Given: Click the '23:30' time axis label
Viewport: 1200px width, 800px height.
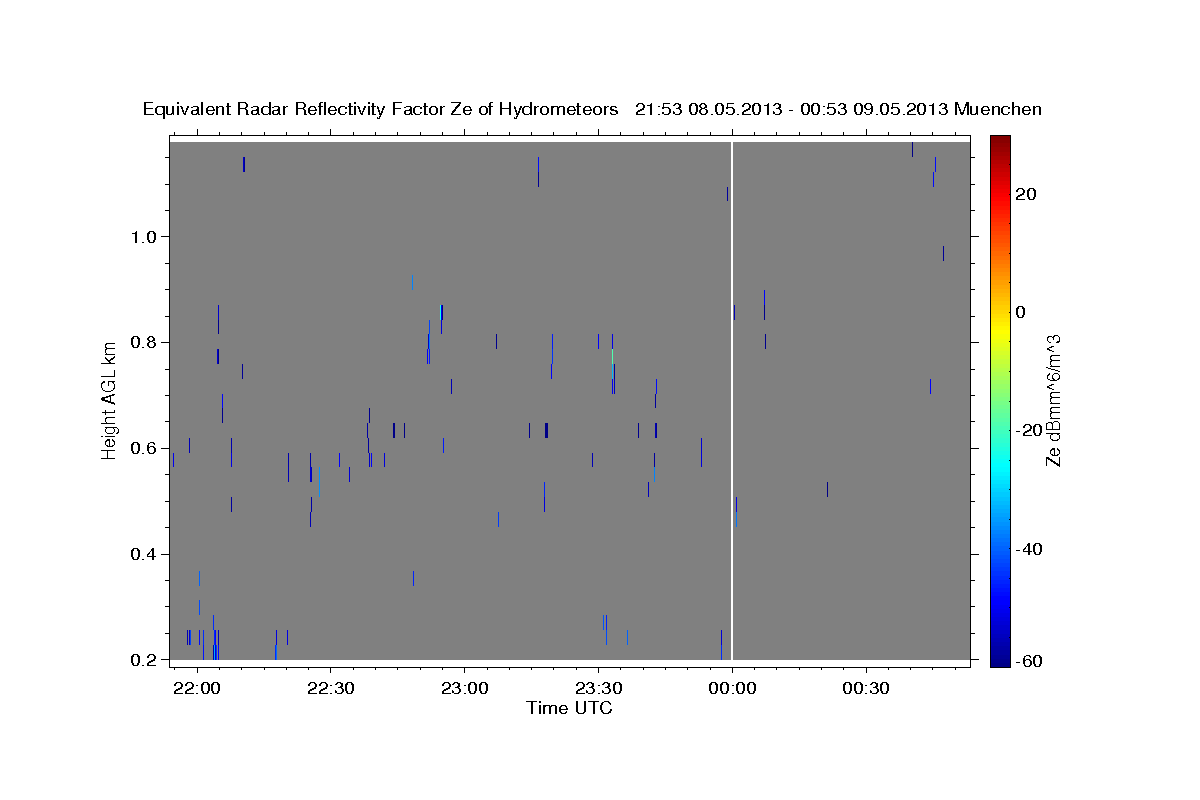Looking at the screenshot, I should 598,689.
